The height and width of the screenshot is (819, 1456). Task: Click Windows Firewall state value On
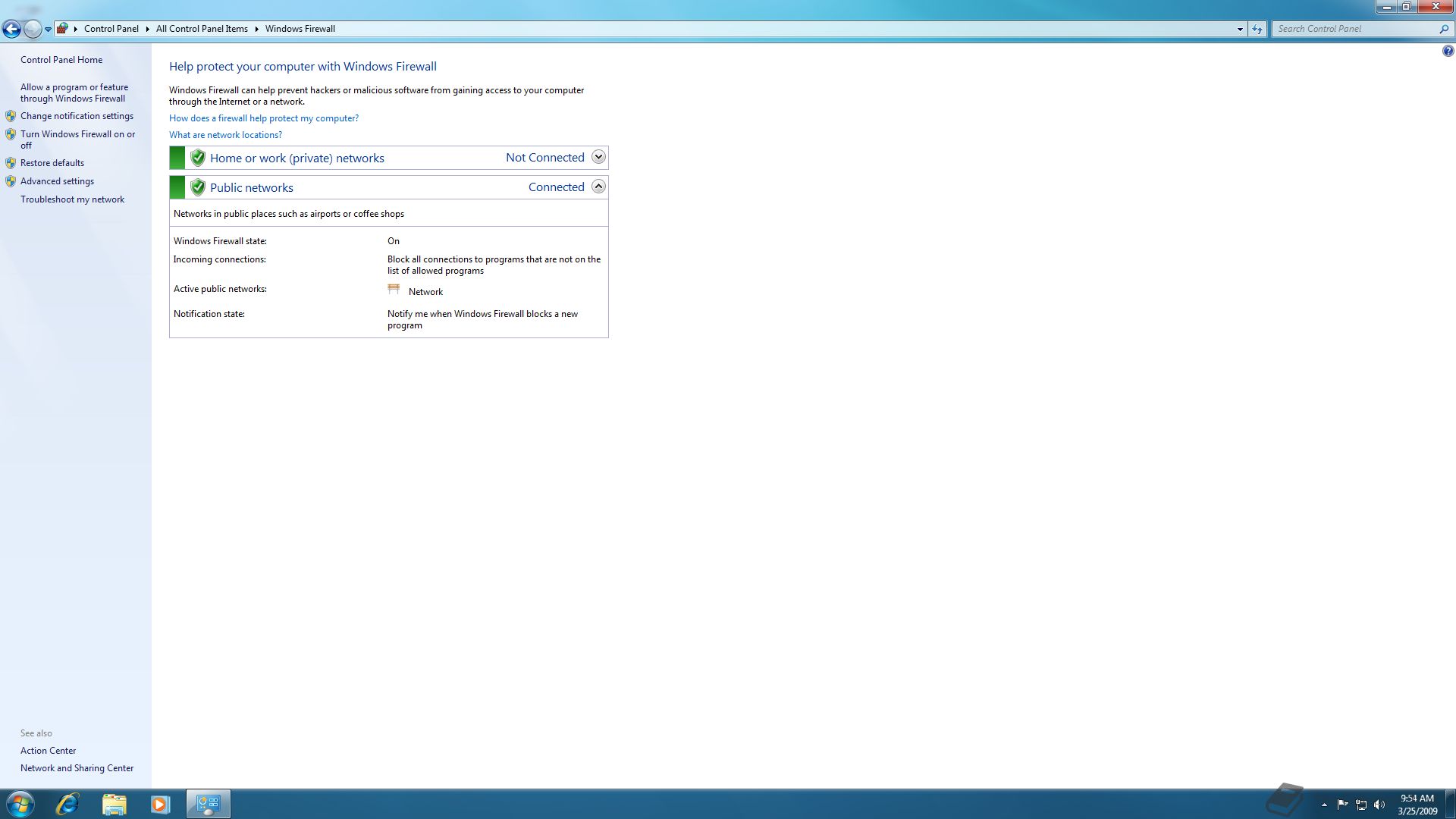[x=394, y=241]
